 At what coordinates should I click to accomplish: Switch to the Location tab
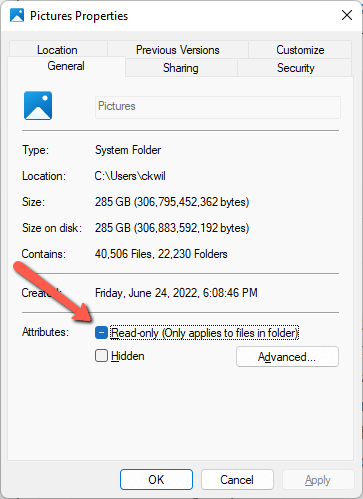(58, 50)
